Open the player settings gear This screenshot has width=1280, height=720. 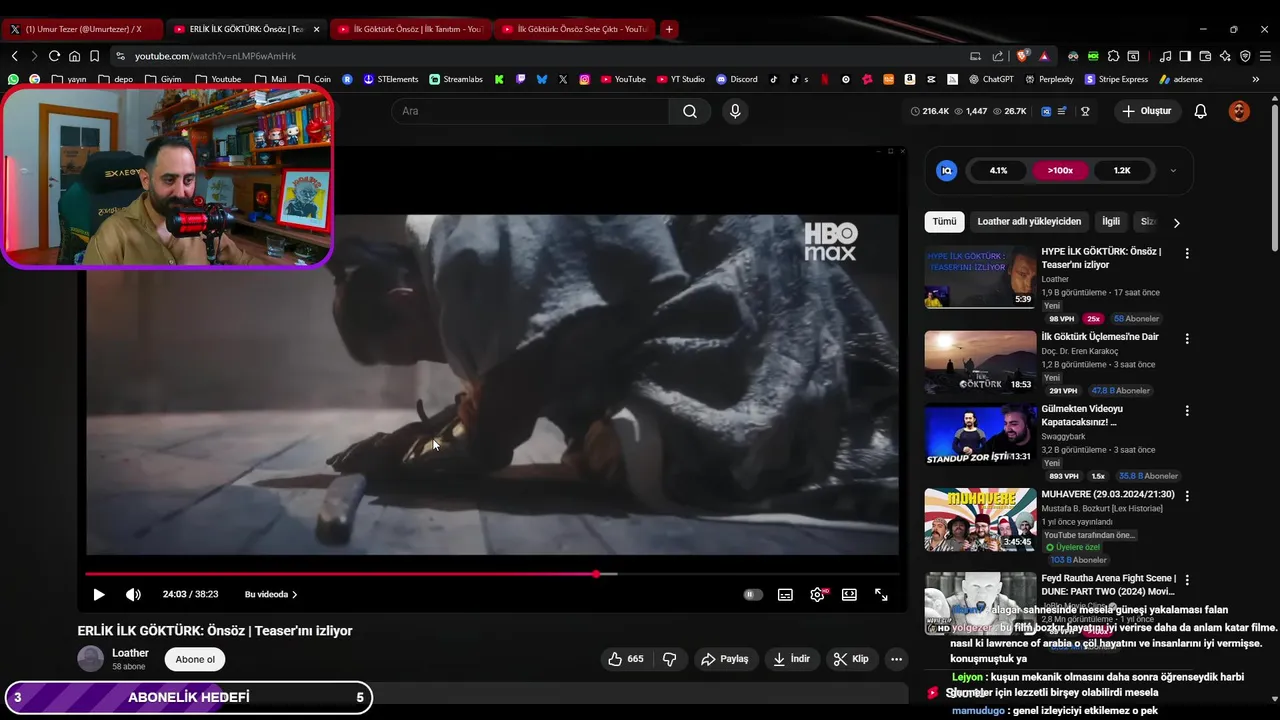817,594
